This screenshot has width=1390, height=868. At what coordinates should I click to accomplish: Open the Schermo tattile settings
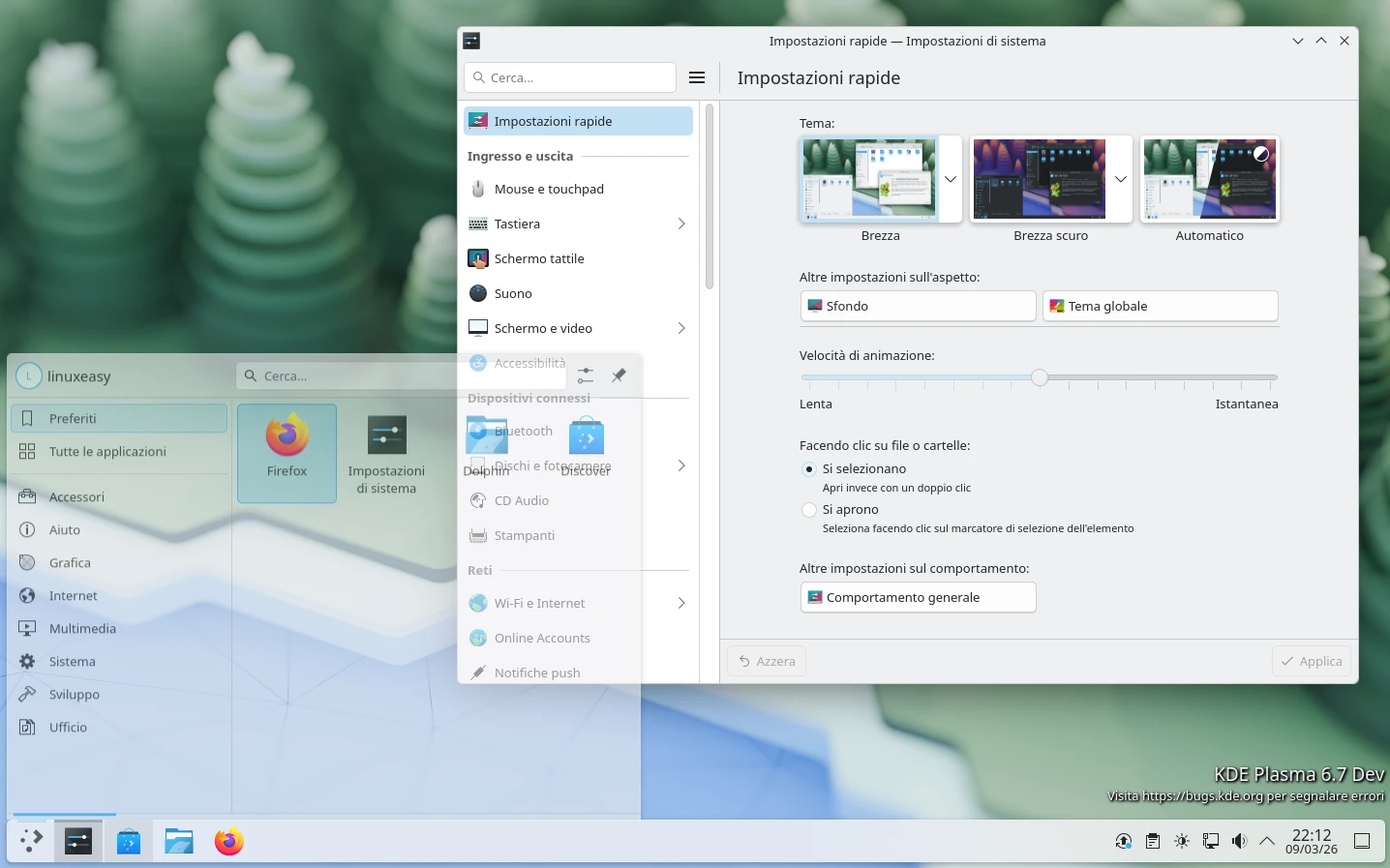539,258
